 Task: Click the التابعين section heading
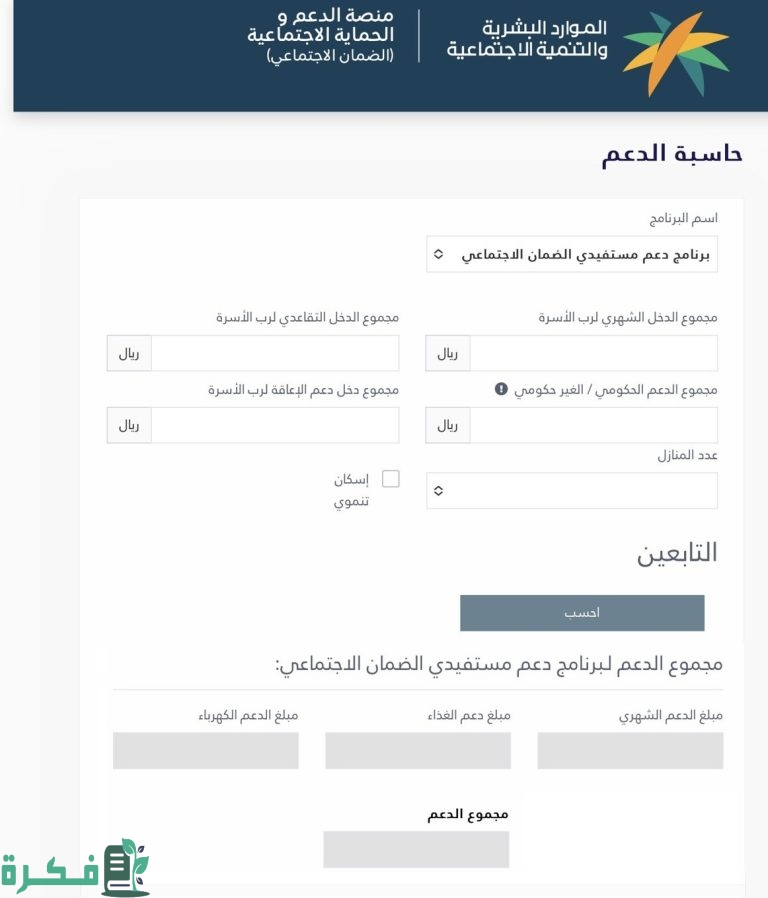[x=677, y=553]
